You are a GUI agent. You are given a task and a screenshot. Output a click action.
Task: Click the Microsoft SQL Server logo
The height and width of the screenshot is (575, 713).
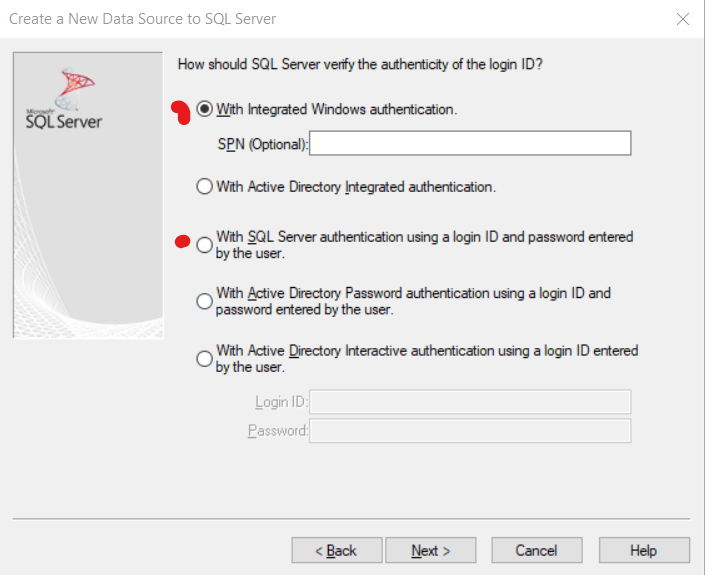pyautogui.click(x=63, y=105)
